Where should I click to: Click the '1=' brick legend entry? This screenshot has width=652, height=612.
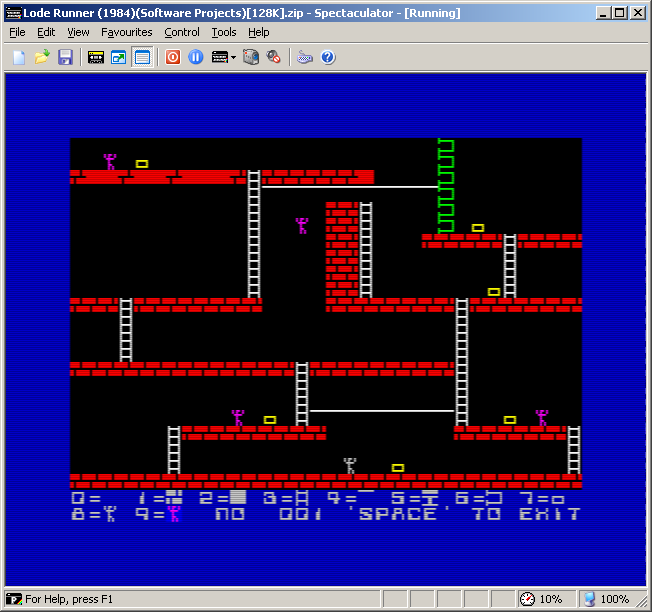tap(160, 498)
